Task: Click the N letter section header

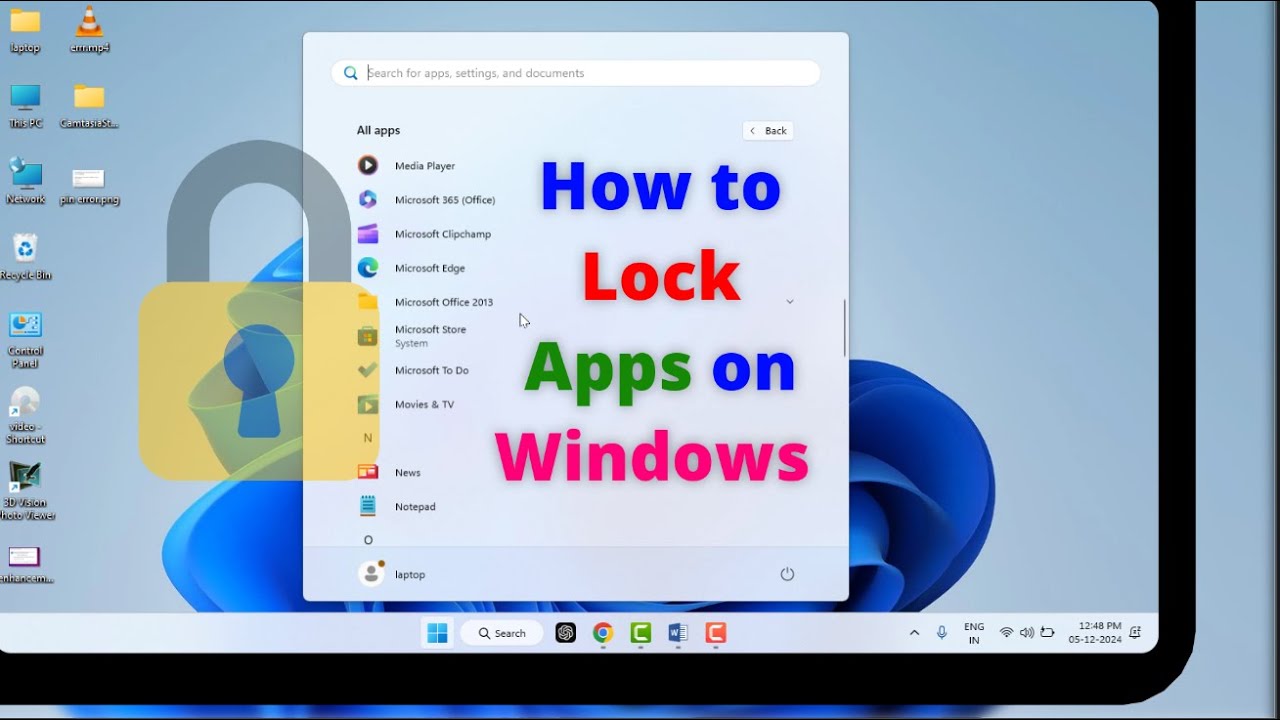Action: (368, 438)
